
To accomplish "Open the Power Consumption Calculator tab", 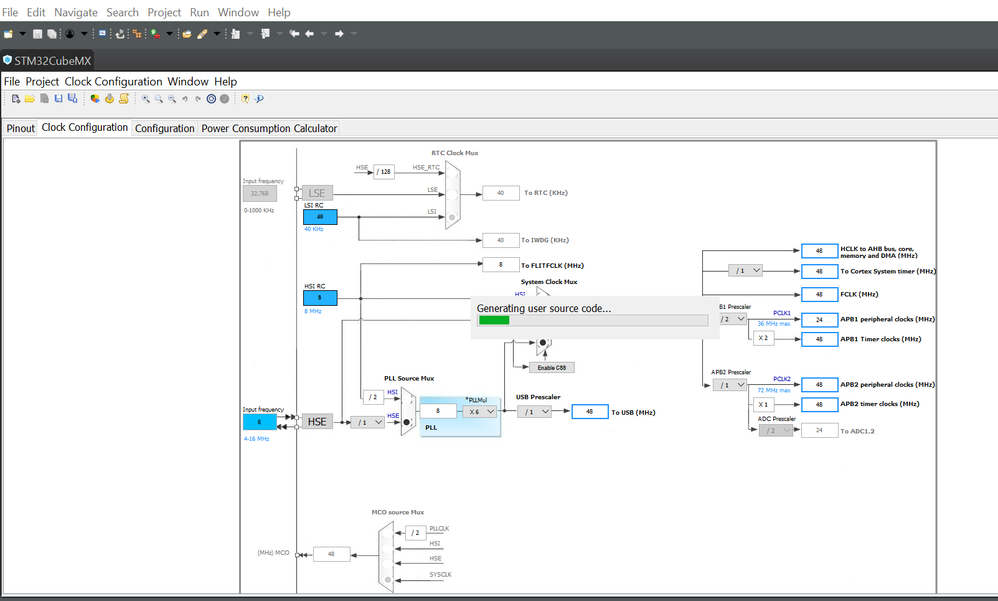I will click(269, 128).
